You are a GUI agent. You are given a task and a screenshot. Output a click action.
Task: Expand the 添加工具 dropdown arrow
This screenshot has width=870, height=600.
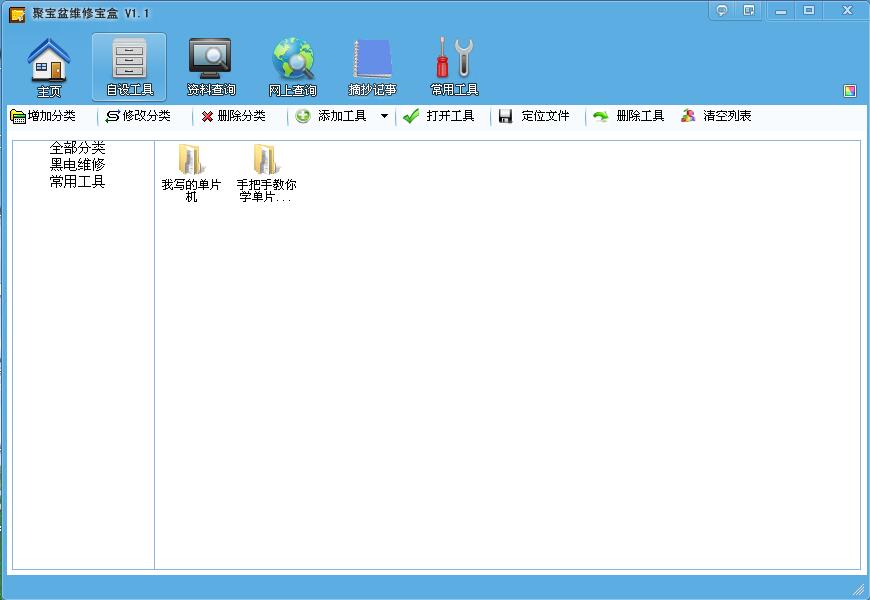click(x=384, y=116)
